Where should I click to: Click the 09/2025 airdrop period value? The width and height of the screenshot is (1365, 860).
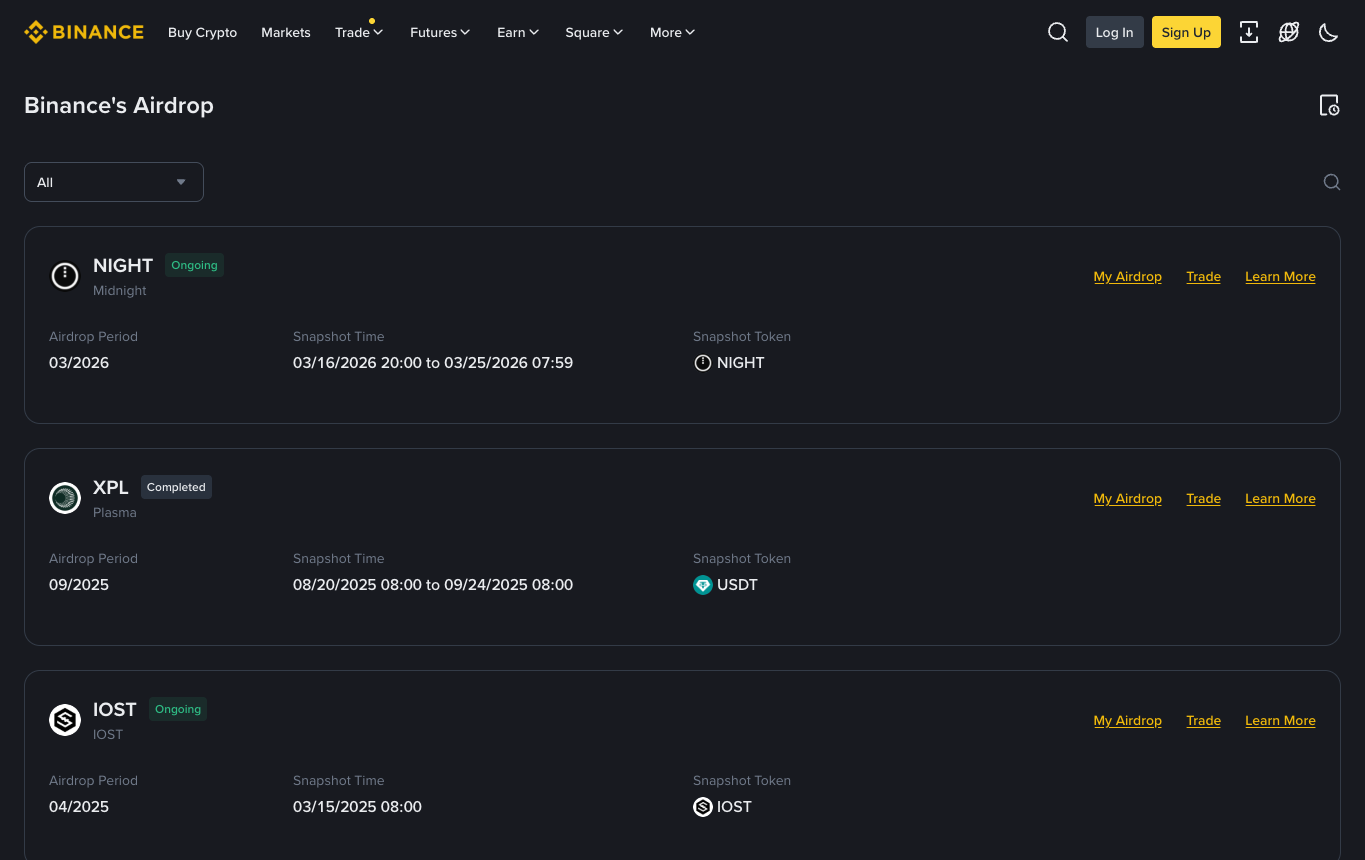pyautogui.click(x=79, y=585)
